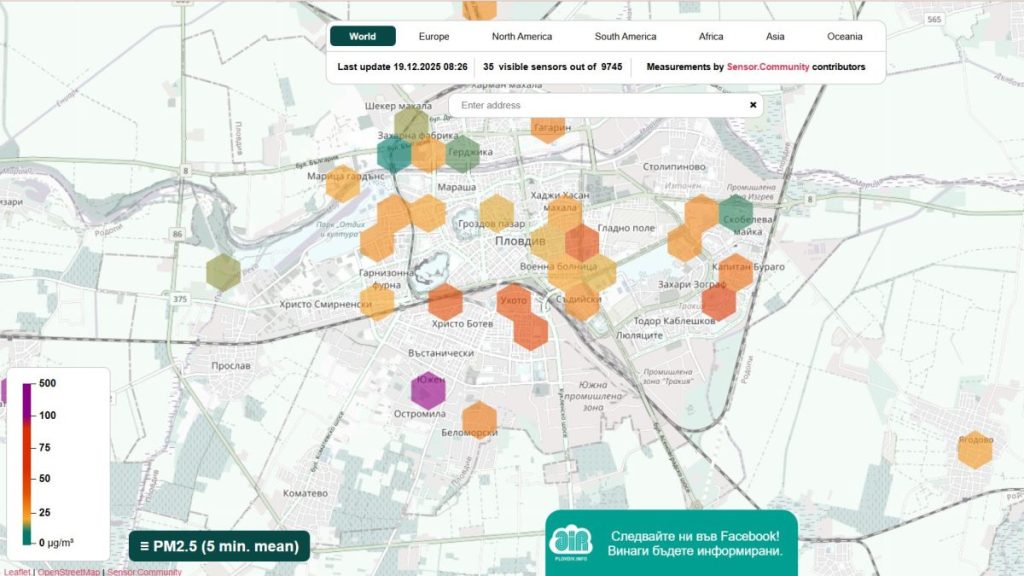Click the orange hexagon at Ягодово

(x=974, y=449)
